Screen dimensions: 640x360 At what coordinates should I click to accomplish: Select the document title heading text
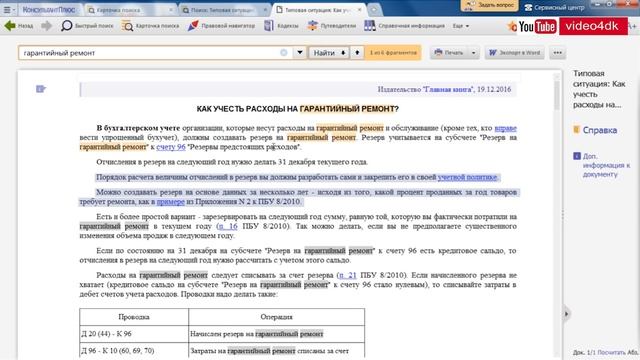click(298, 109)
